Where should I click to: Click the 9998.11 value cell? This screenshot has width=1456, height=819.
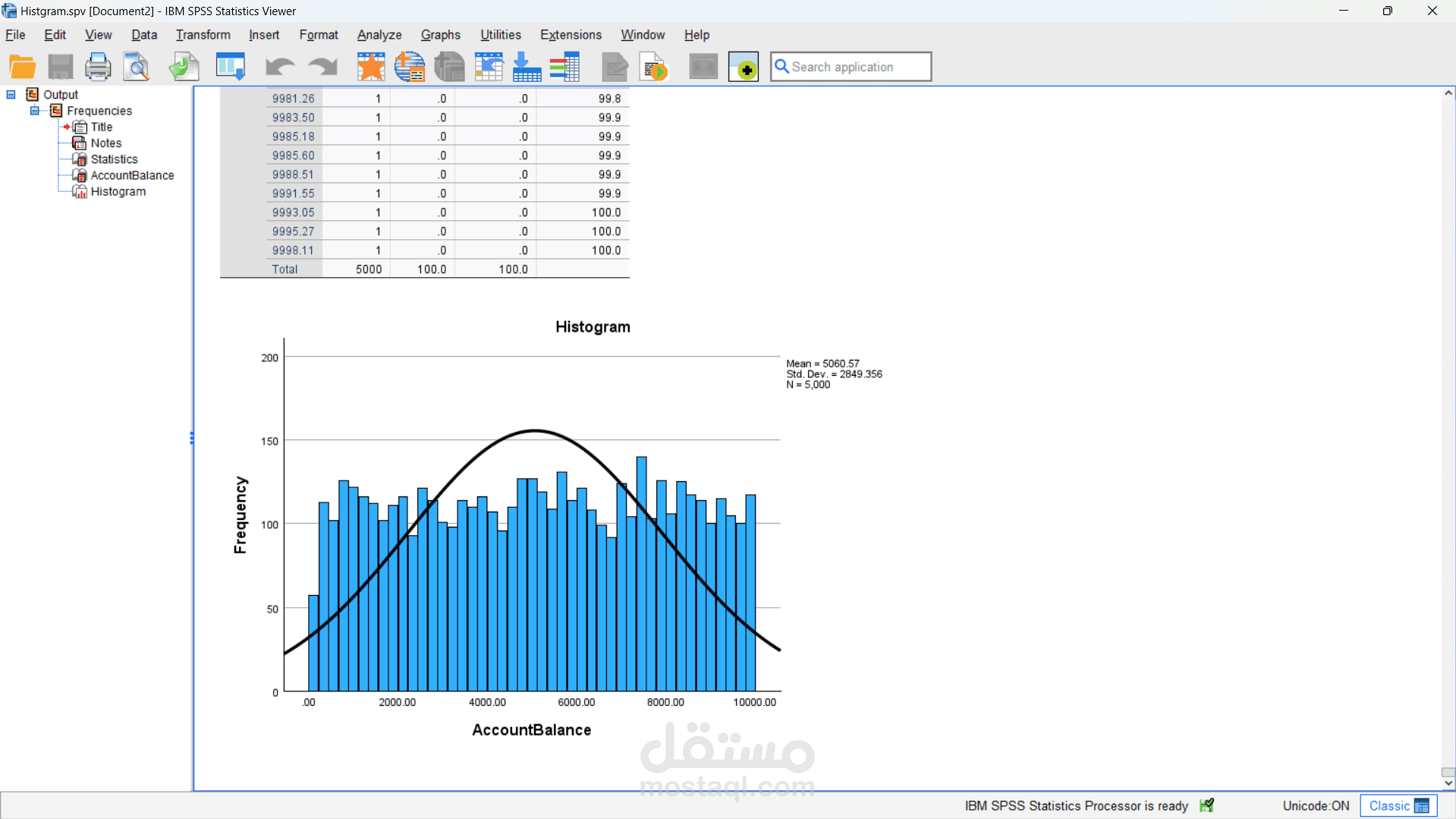click(293, 250)
